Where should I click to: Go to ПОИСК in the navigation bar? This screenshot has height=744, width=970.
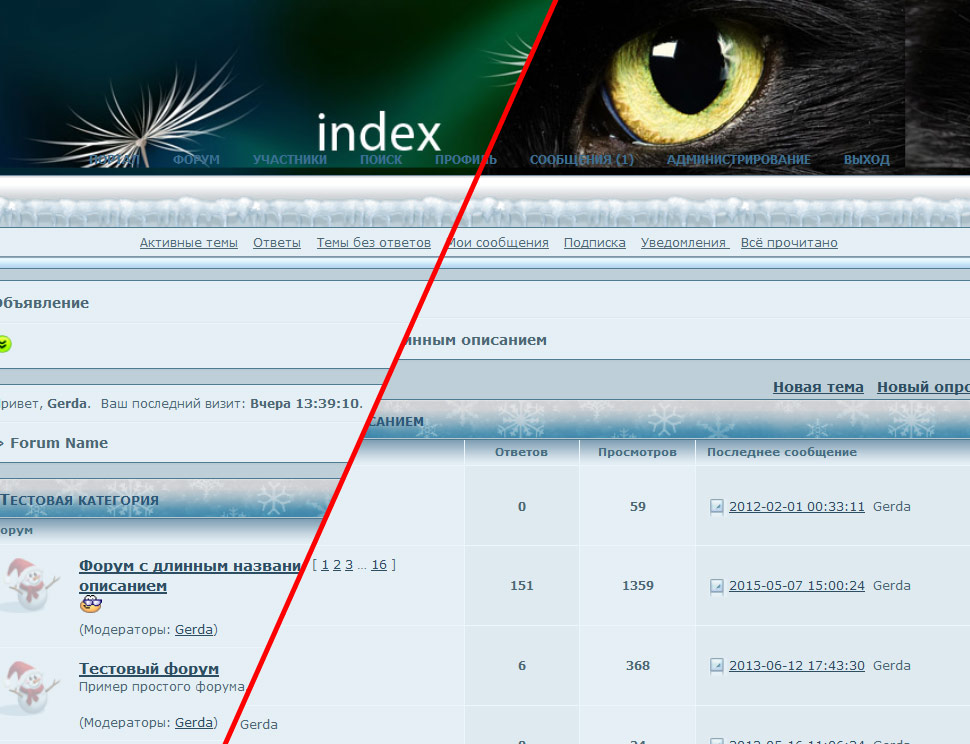coord(381,160)
